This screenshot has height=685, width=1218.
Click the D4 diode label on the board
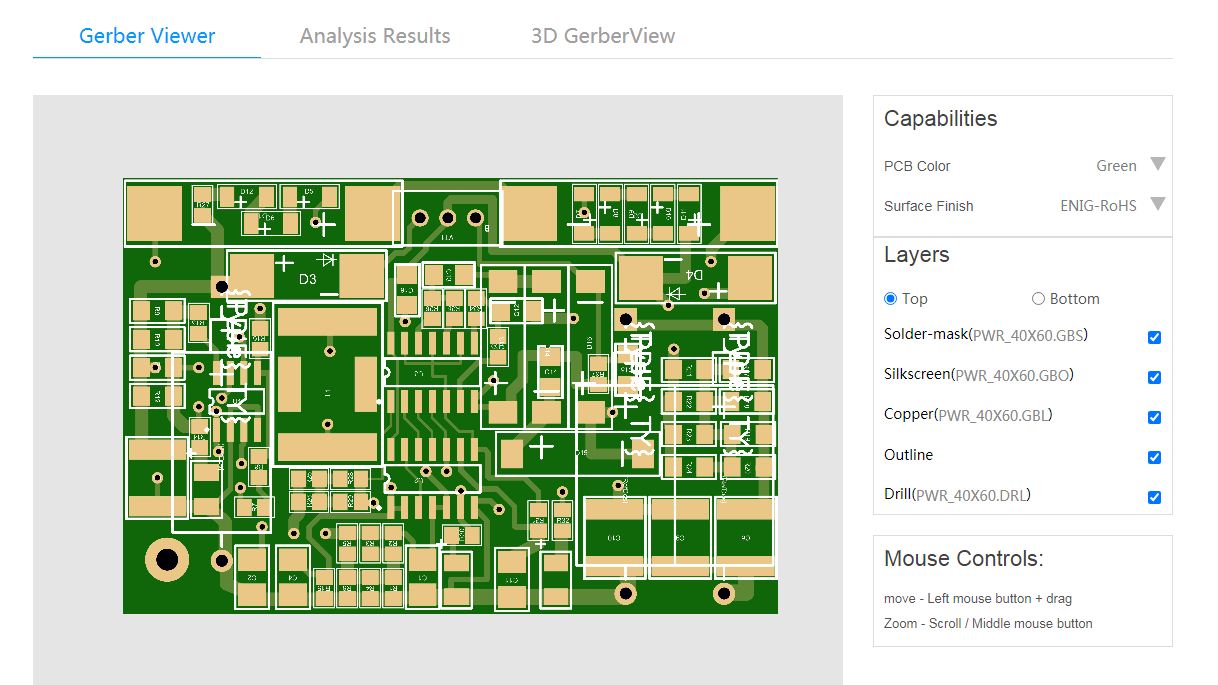[696, 274]
